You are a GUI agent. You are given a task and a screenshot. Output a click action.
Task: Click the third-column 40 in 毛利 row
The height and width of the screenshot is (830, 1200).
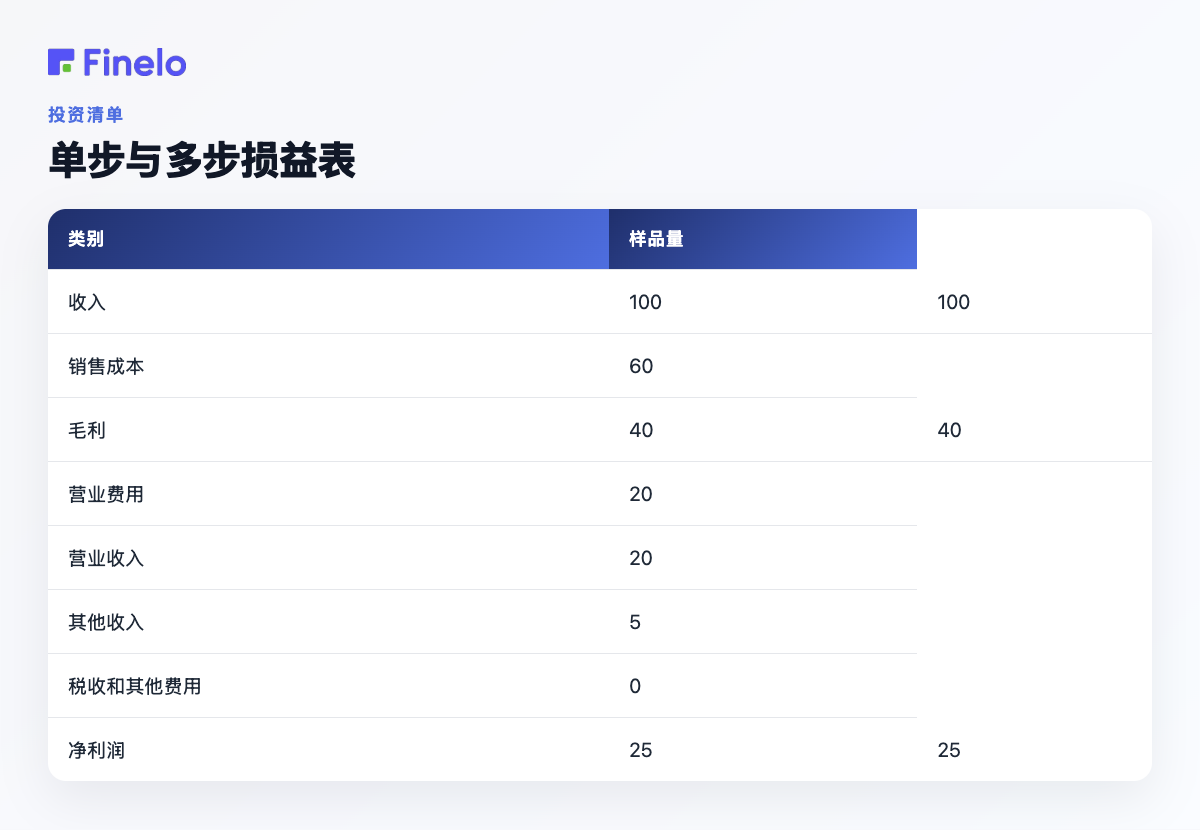pos(949,430)
